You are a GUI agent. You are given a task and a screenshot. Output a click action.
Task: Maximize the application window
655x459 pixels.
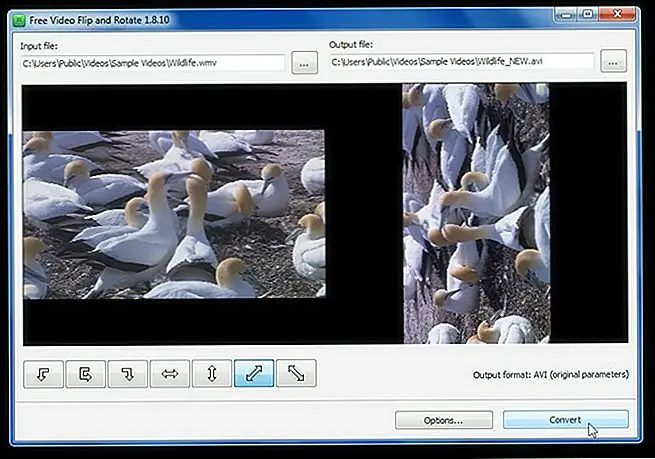coord(587,13)
